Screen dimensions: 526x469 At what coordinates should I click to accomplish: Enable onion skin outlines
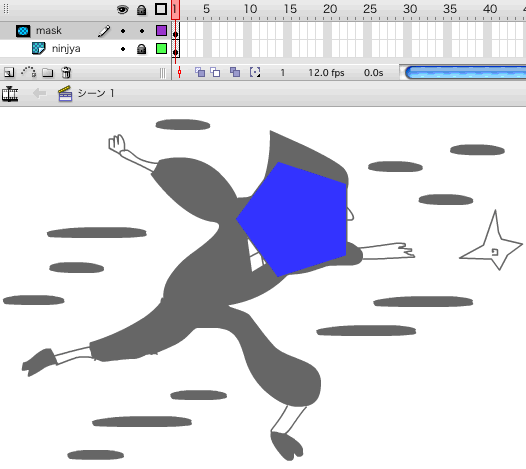pyautogui.click(x=215, y=72)
